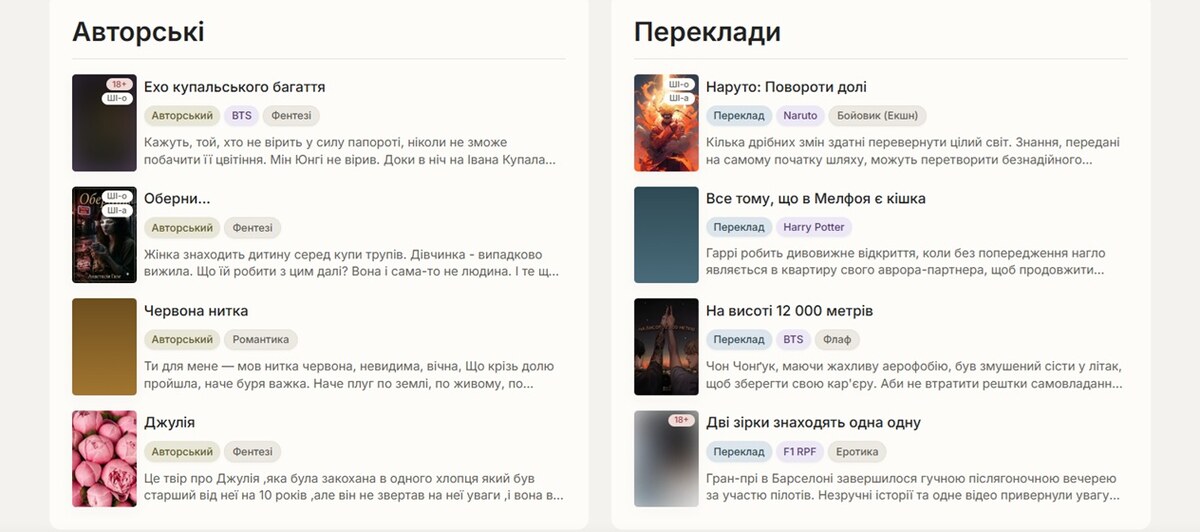Click the description starting 'Кажуть, той, хто не вірить'

350,151
